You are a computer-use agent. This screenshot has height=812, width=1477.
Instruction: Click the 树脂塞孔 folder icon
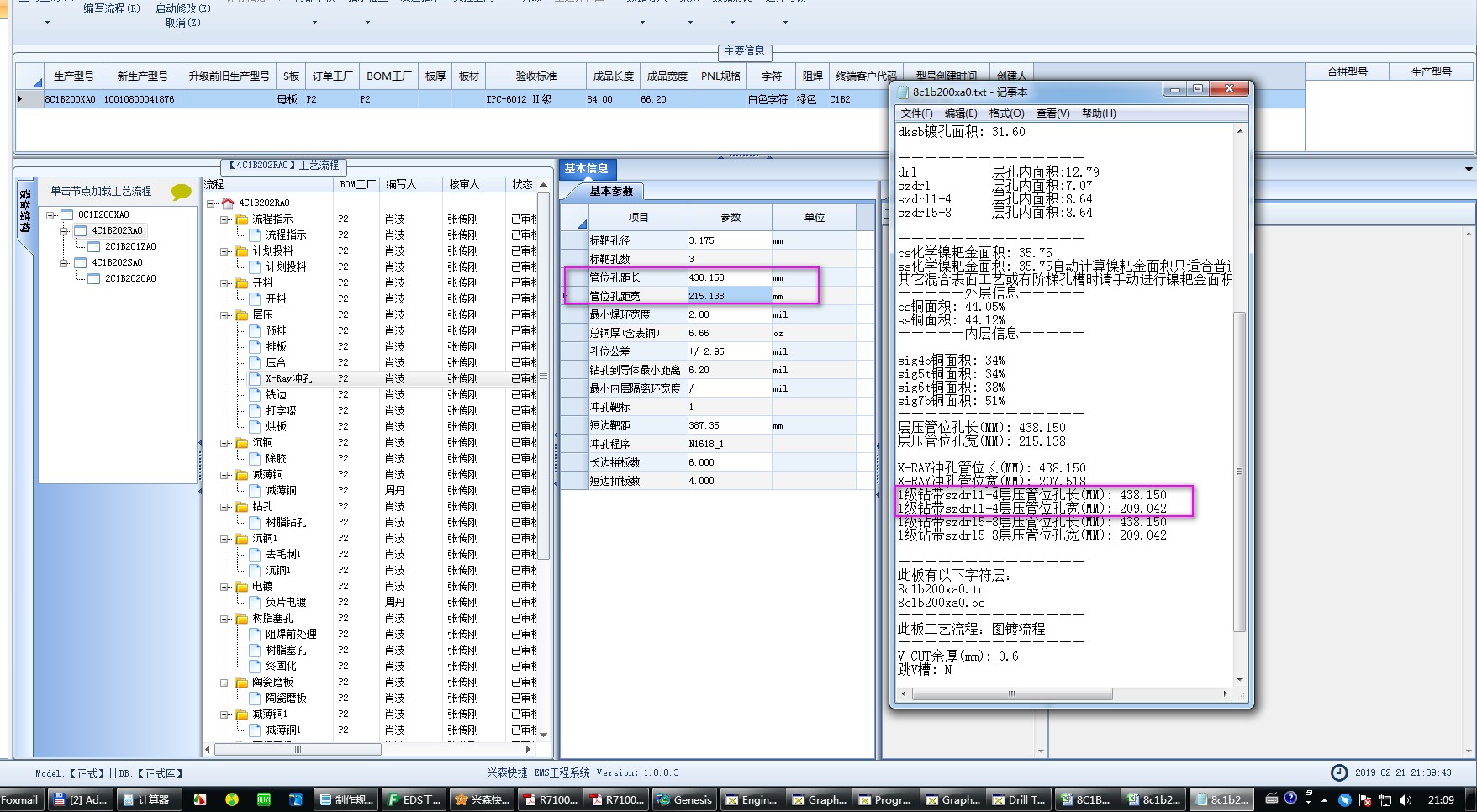242,618
